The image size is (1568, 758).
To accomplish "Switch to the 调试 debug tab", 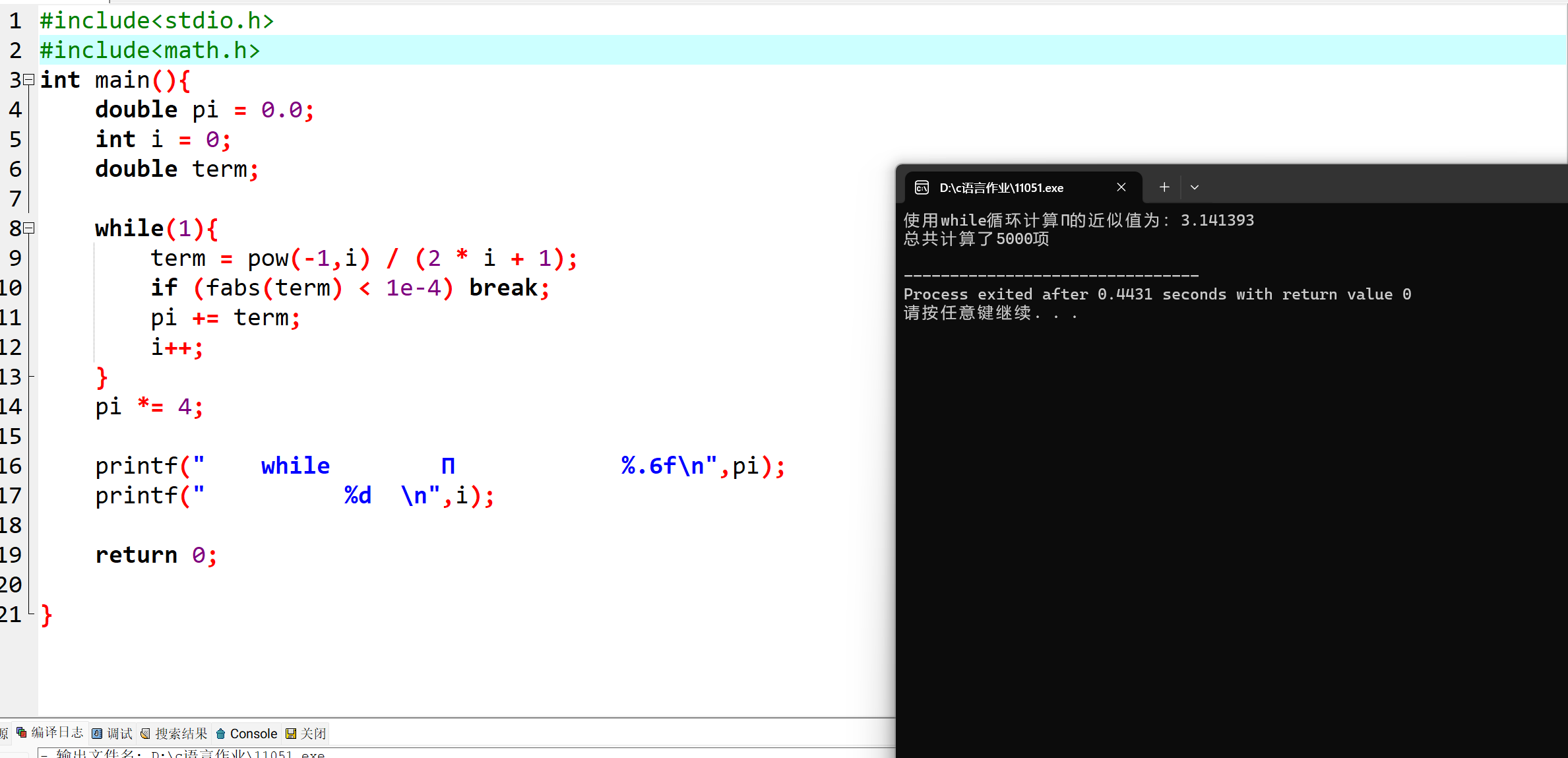I will 113,734.
